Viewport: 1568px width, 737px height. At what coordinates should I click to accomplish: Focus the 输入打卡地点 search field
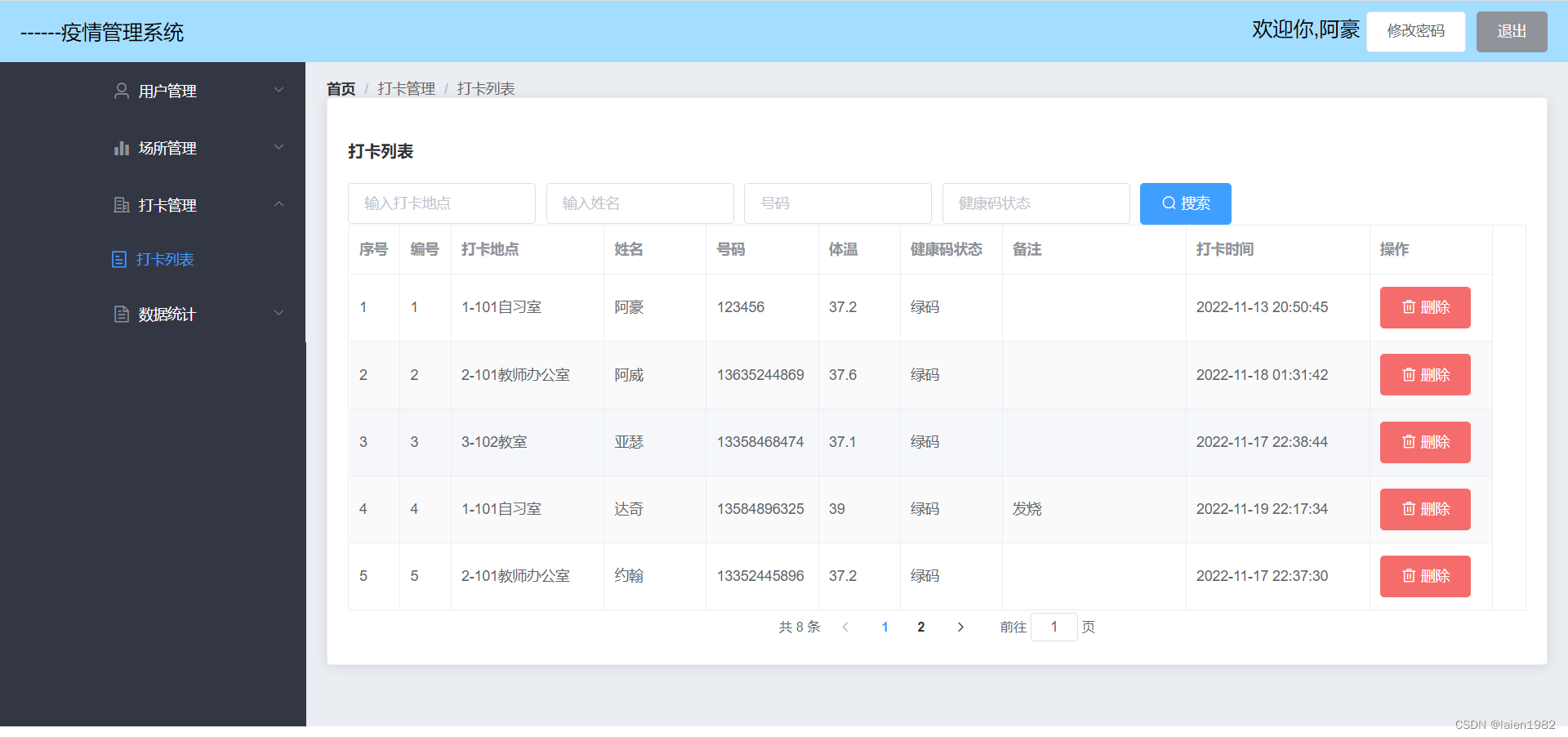coord(441,203)
